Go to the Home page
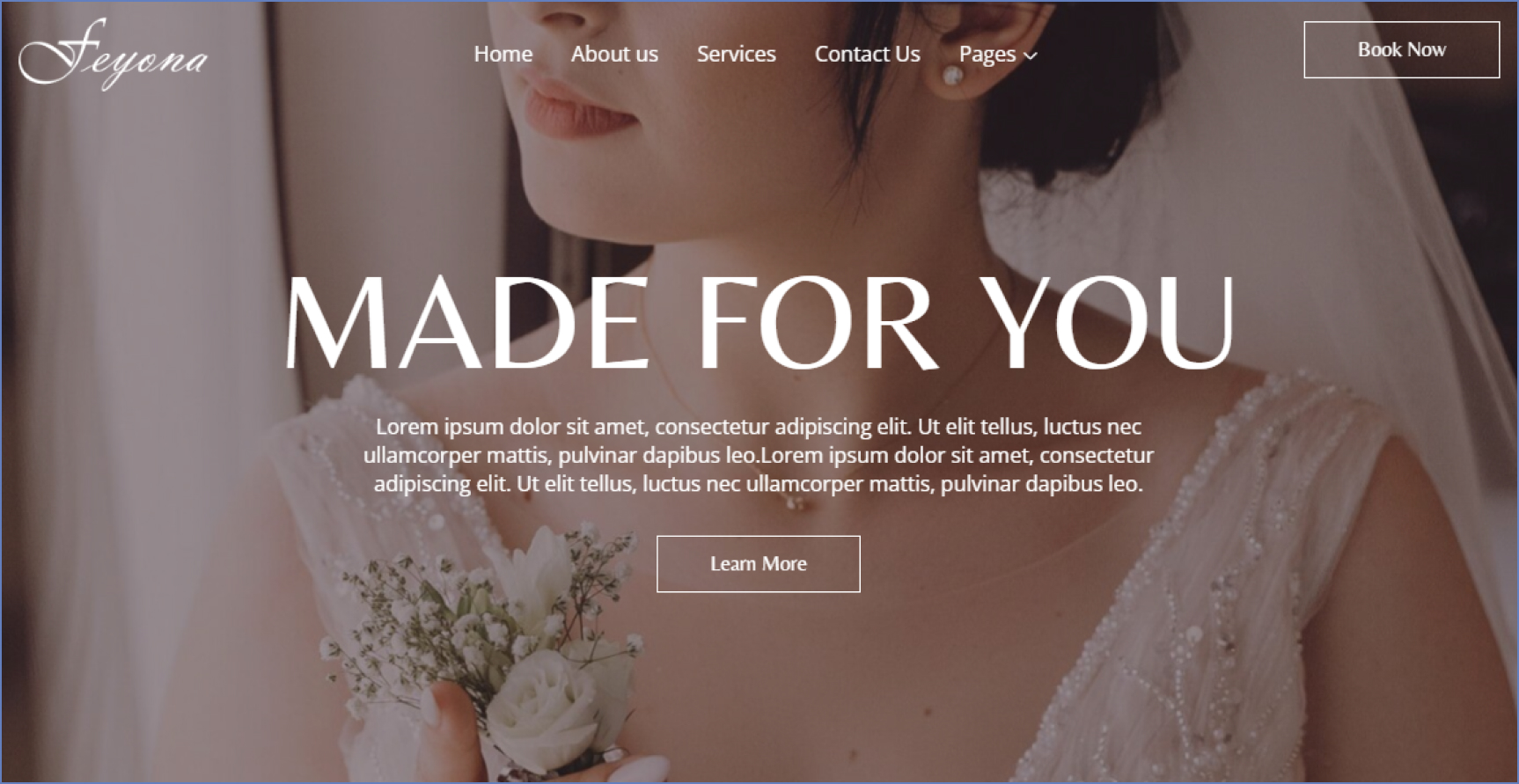 click(x=503, y=54)
